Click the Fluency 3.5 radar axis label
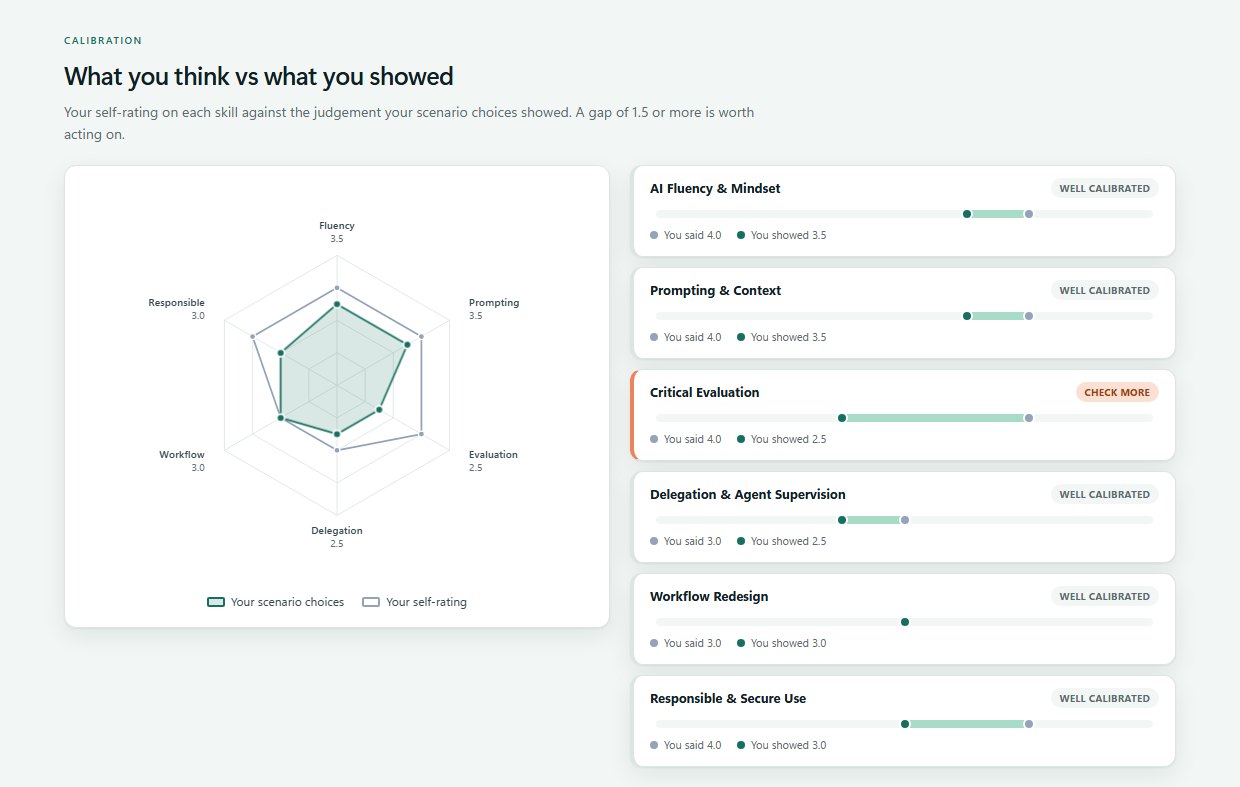 click(x=337, y=232)
